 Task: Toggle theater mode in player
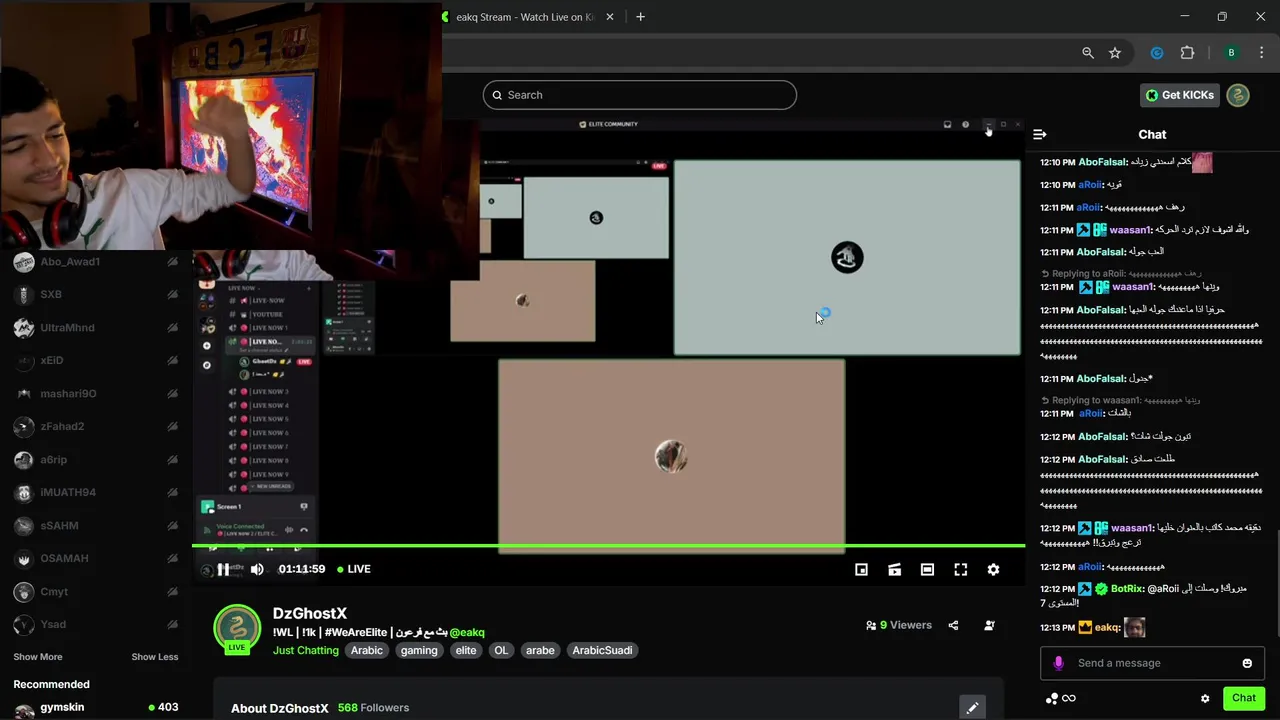tap(927, 569)
